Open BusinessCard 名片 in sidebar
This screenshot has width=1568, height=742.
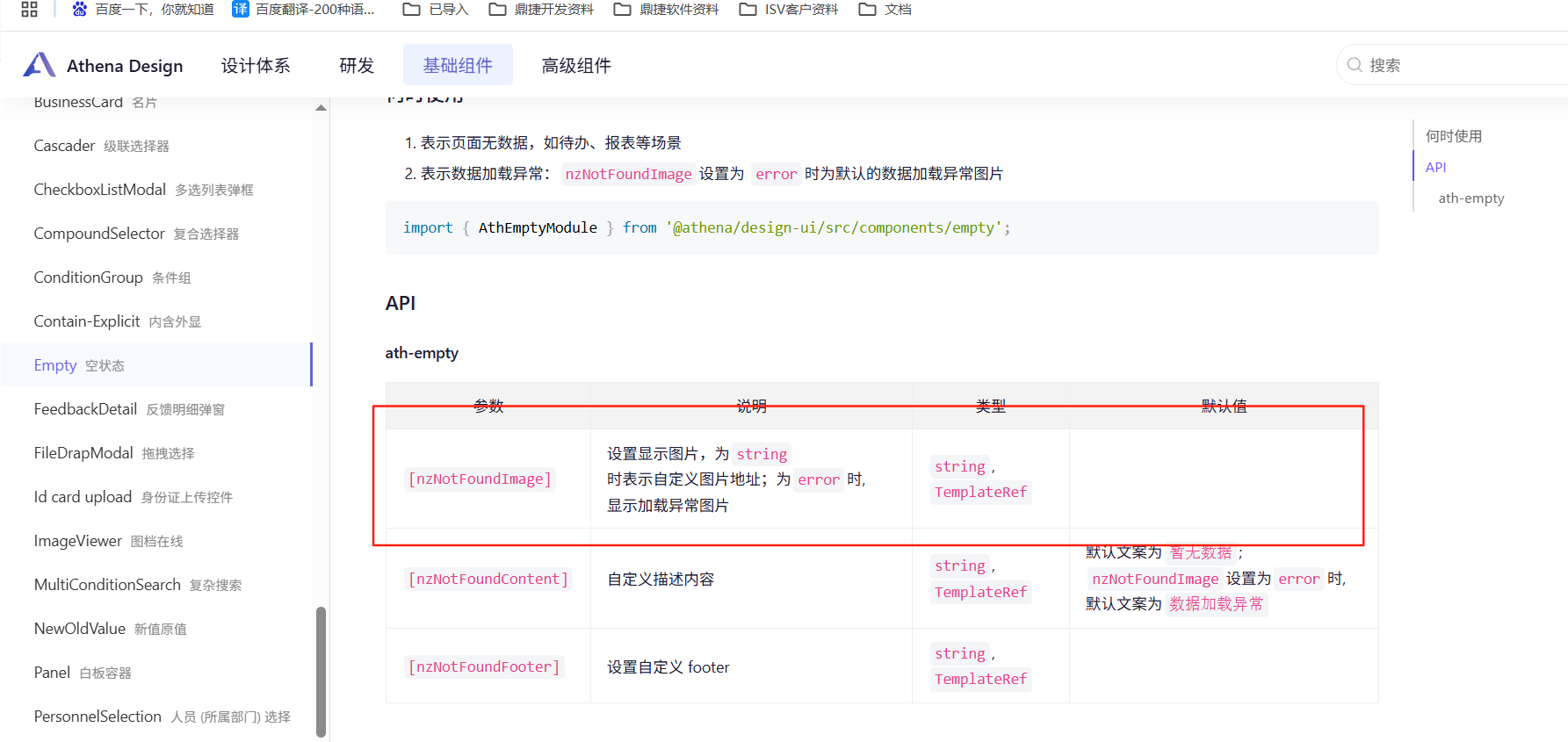95,102
